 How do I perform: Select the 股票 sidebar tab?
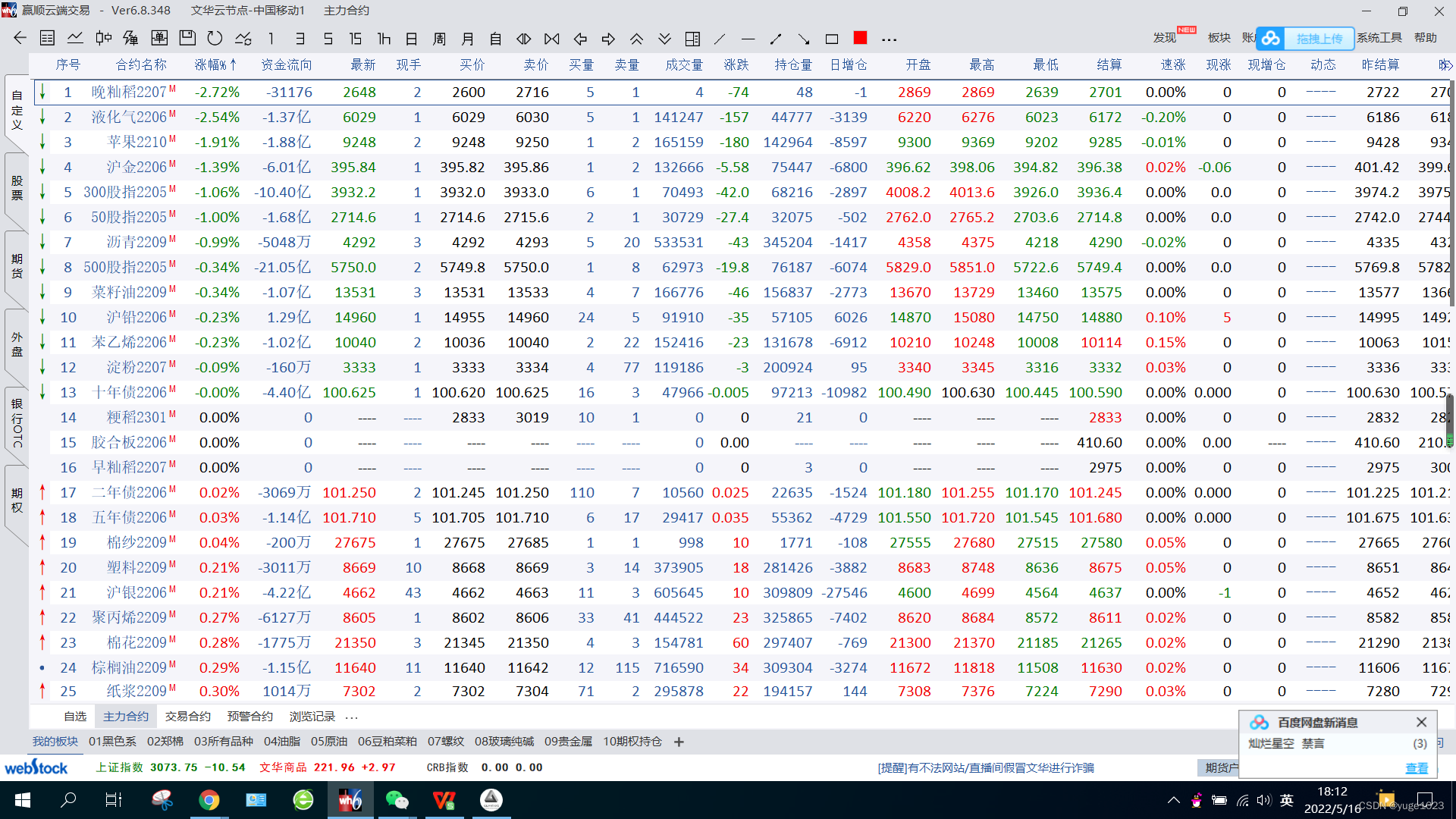17,188
